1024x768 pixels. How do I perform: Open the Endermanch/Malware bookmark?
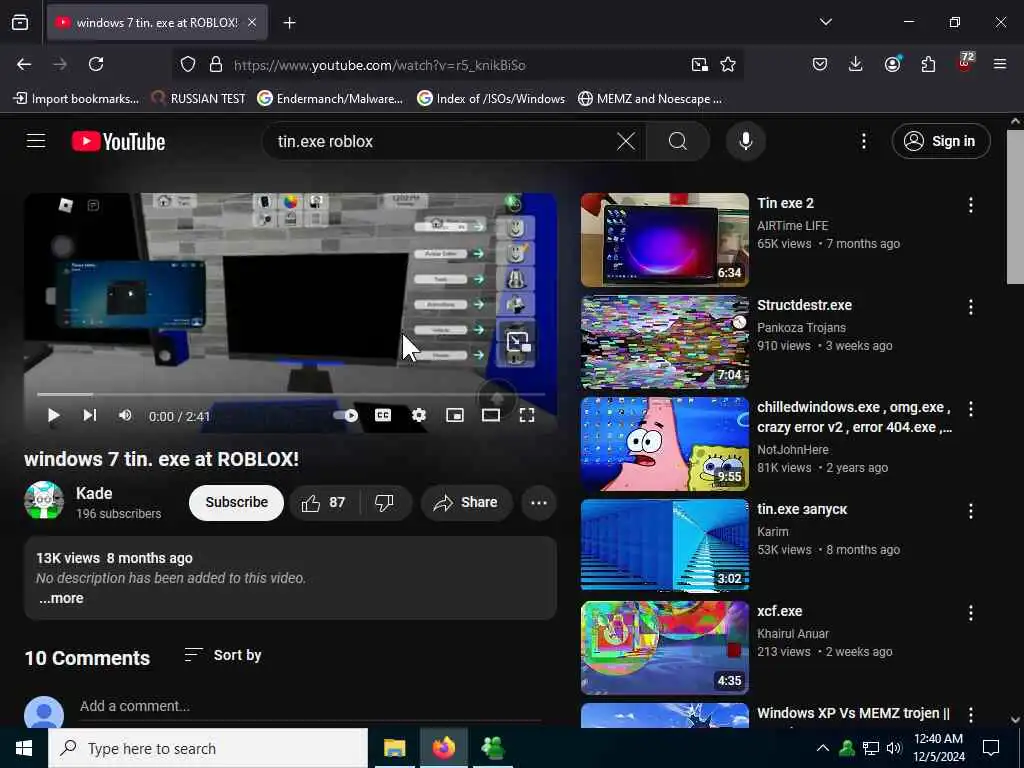330,99
